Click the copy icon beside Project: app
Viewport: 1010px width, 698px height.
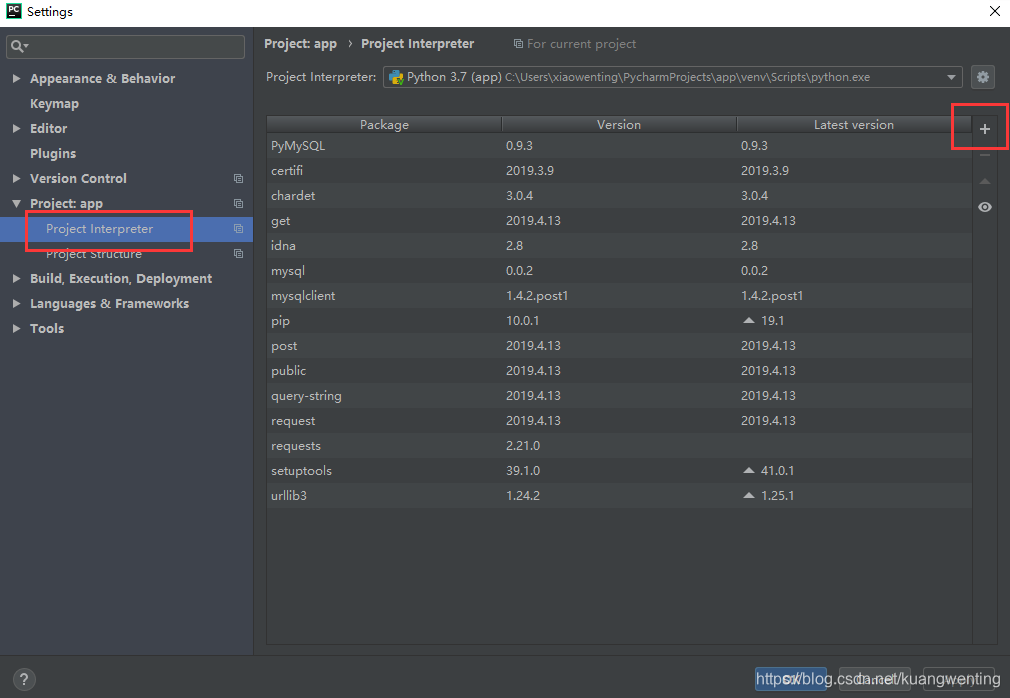click(238, 203)
